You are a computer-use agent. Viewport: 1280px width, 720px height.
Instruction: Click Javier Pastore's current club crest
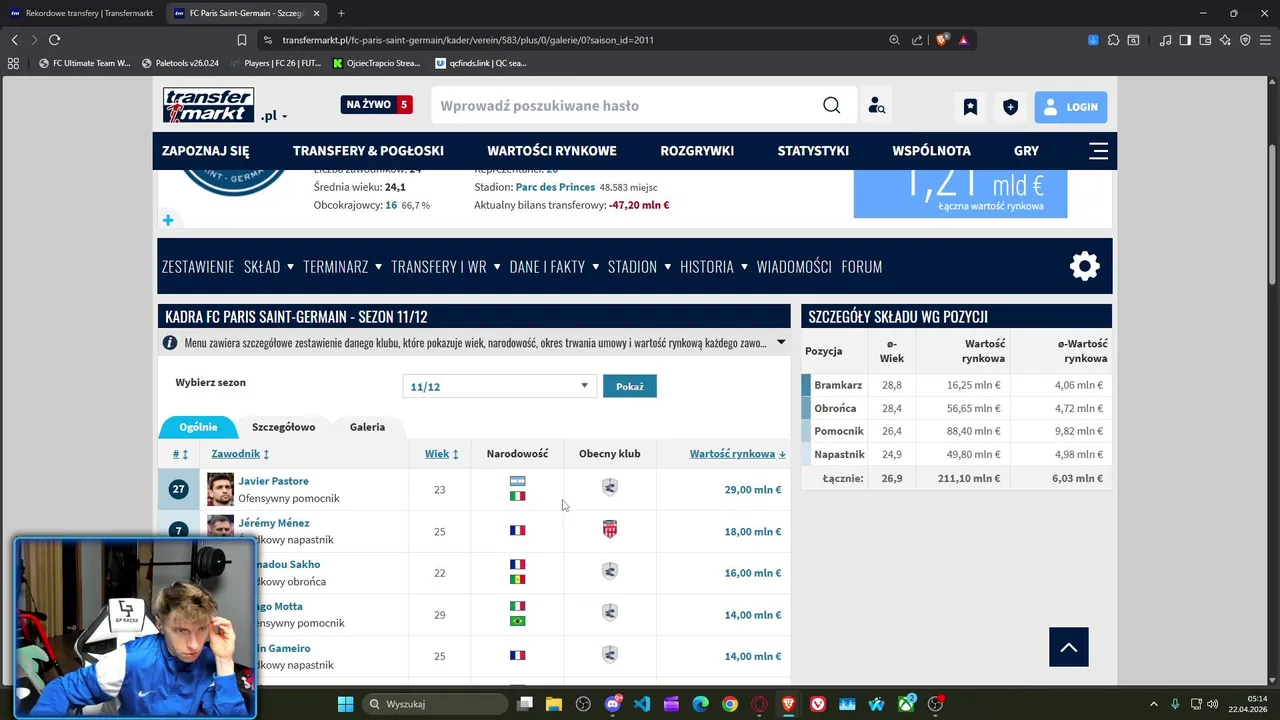pos(610,488)
